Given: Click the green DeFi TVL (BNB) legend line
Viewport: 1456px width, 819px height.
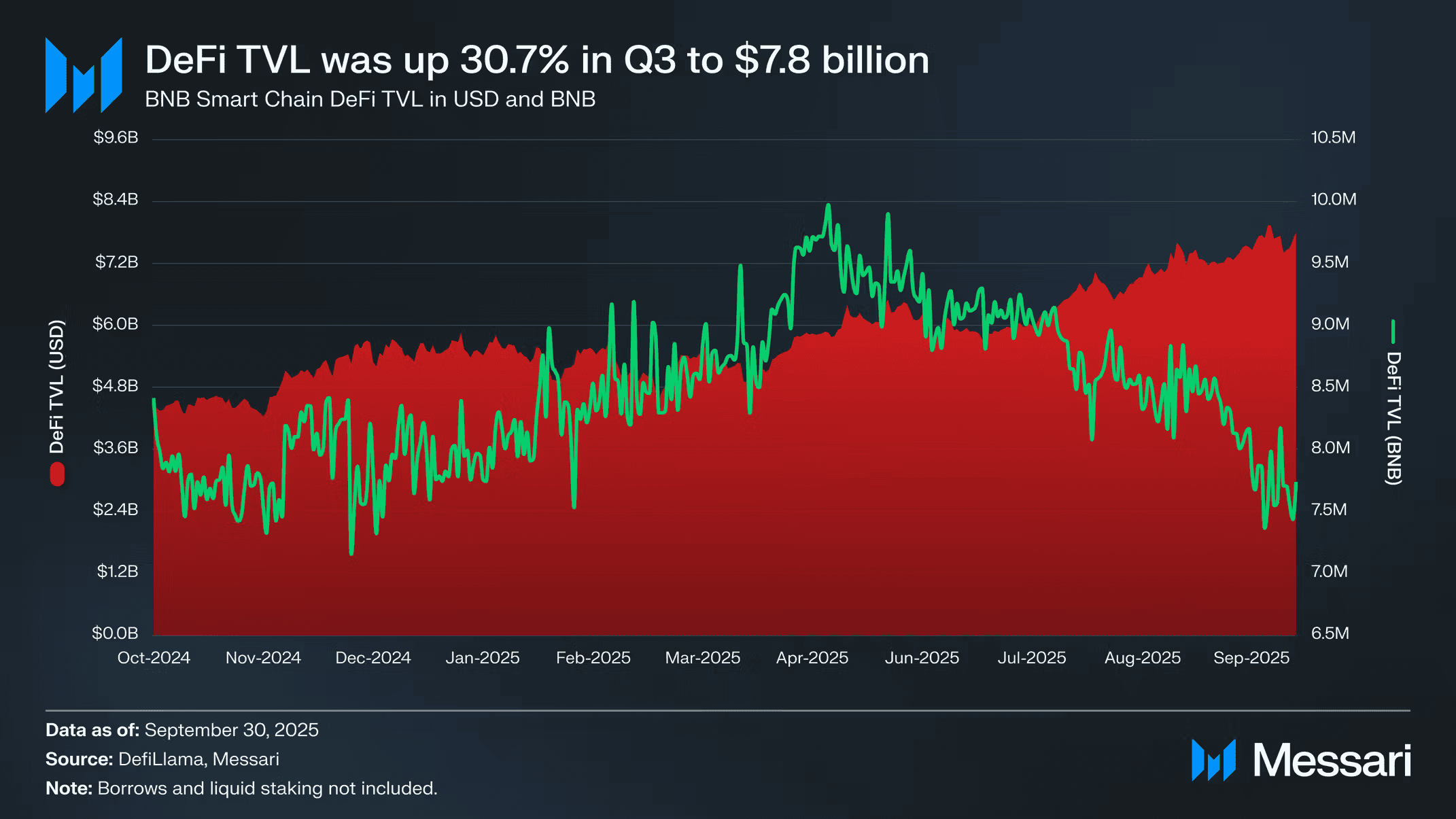Looking at the screenshot, I should (1393, 332).
